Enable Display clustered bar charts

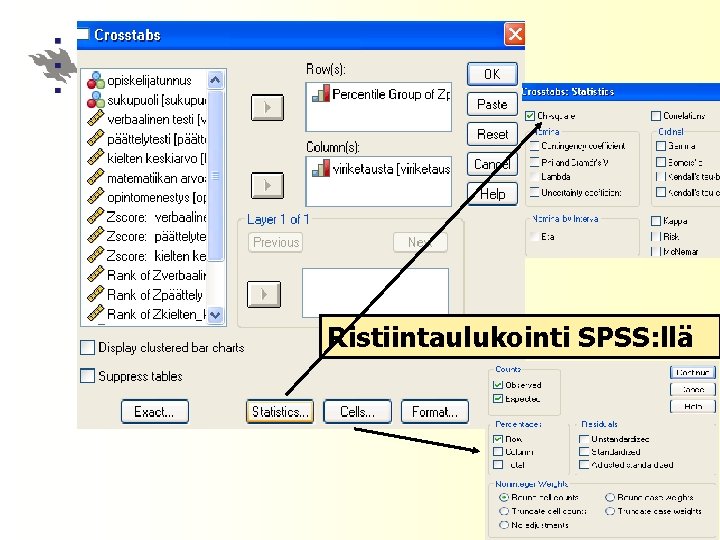click(87, 348)
